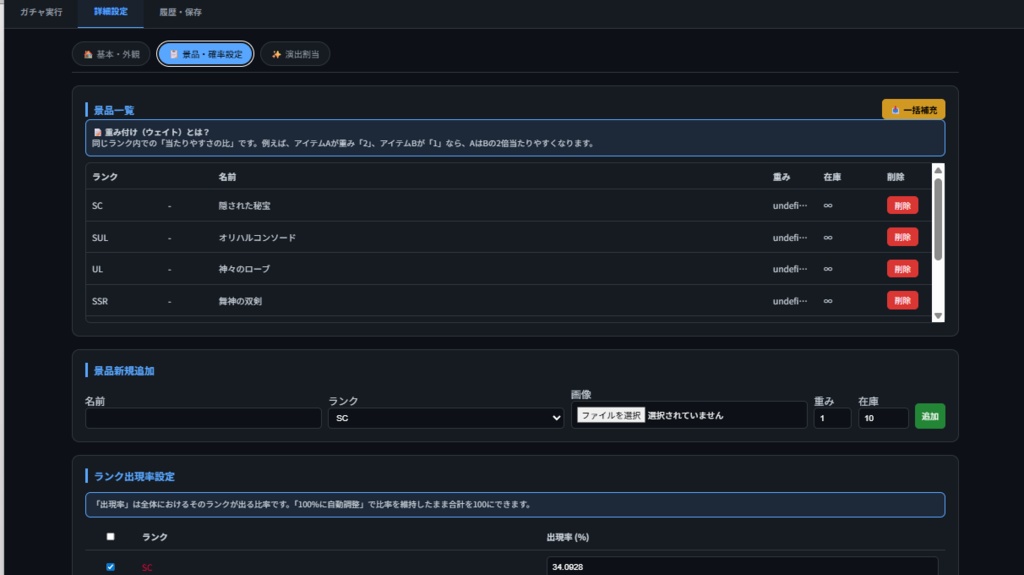Click the 選択されていません file status text
Viewport: 1024px width, 575px height.
tap(685, 416)
